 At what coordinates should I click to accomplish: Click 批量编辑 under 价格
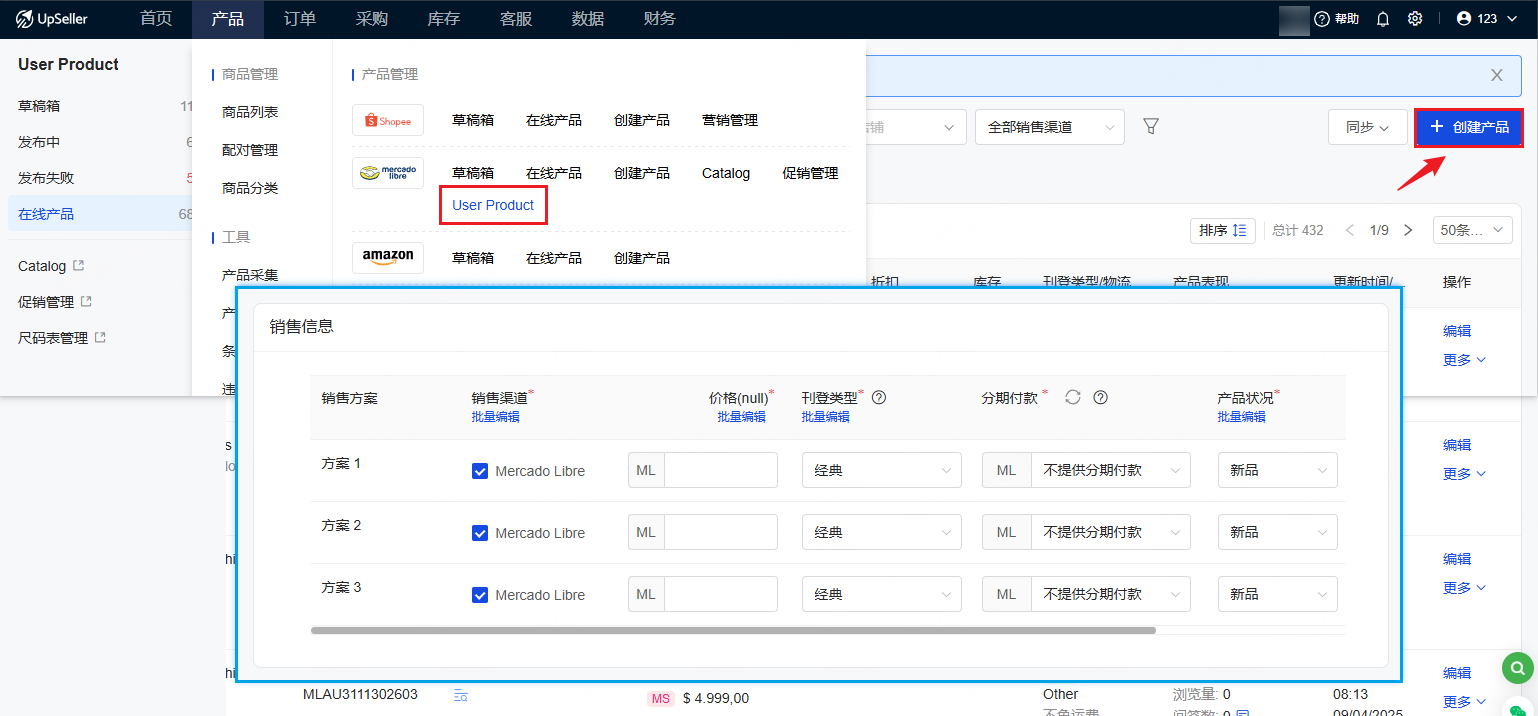[x=741, y=417]
